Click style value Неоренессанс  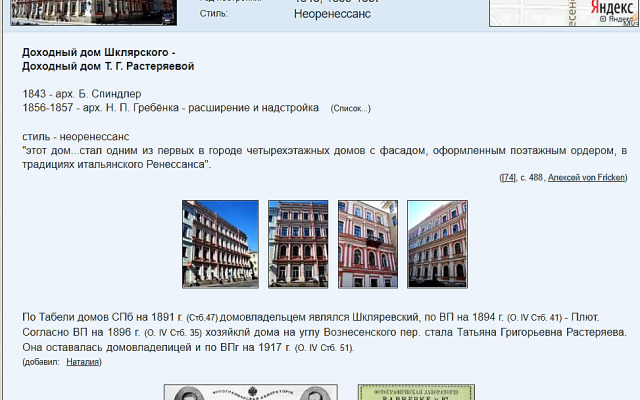click(x=332, y=14)
